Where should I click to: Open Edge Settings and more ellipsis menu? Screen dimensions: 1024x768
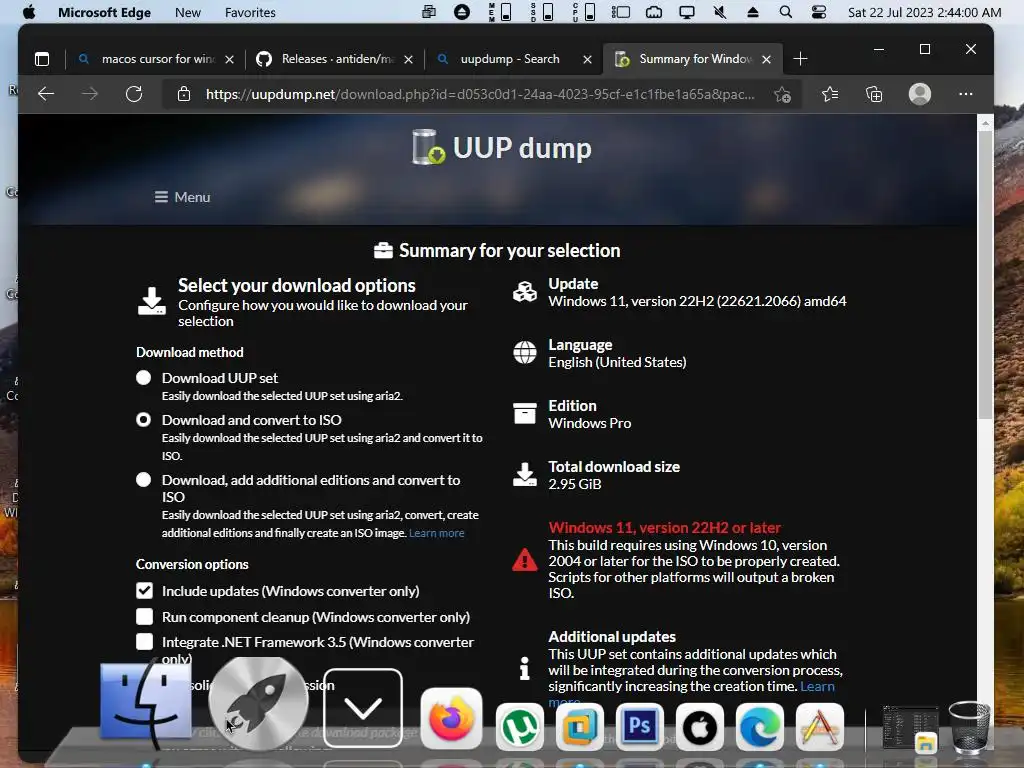(x=966, y=94)
